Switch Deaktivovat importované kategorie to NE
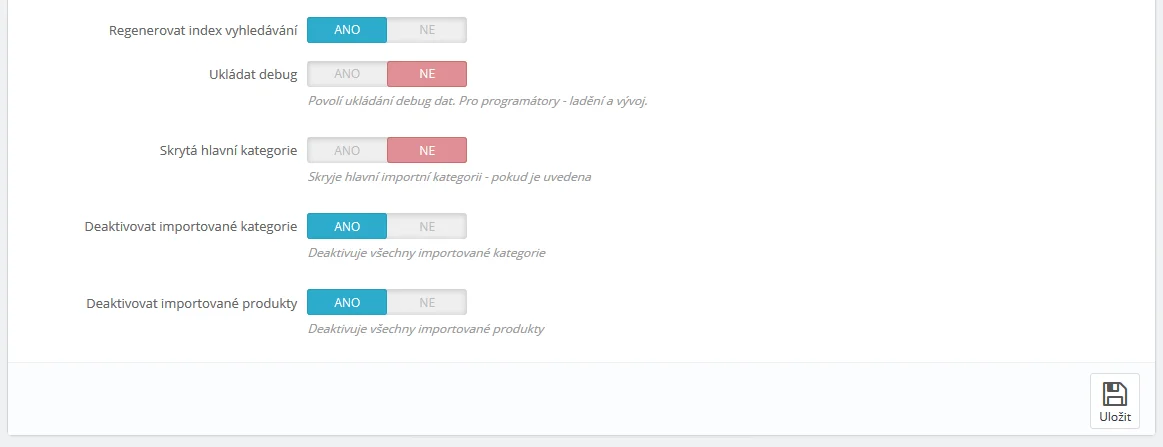Viewport: 1163px width, 447px height. [x=427, y=226]
